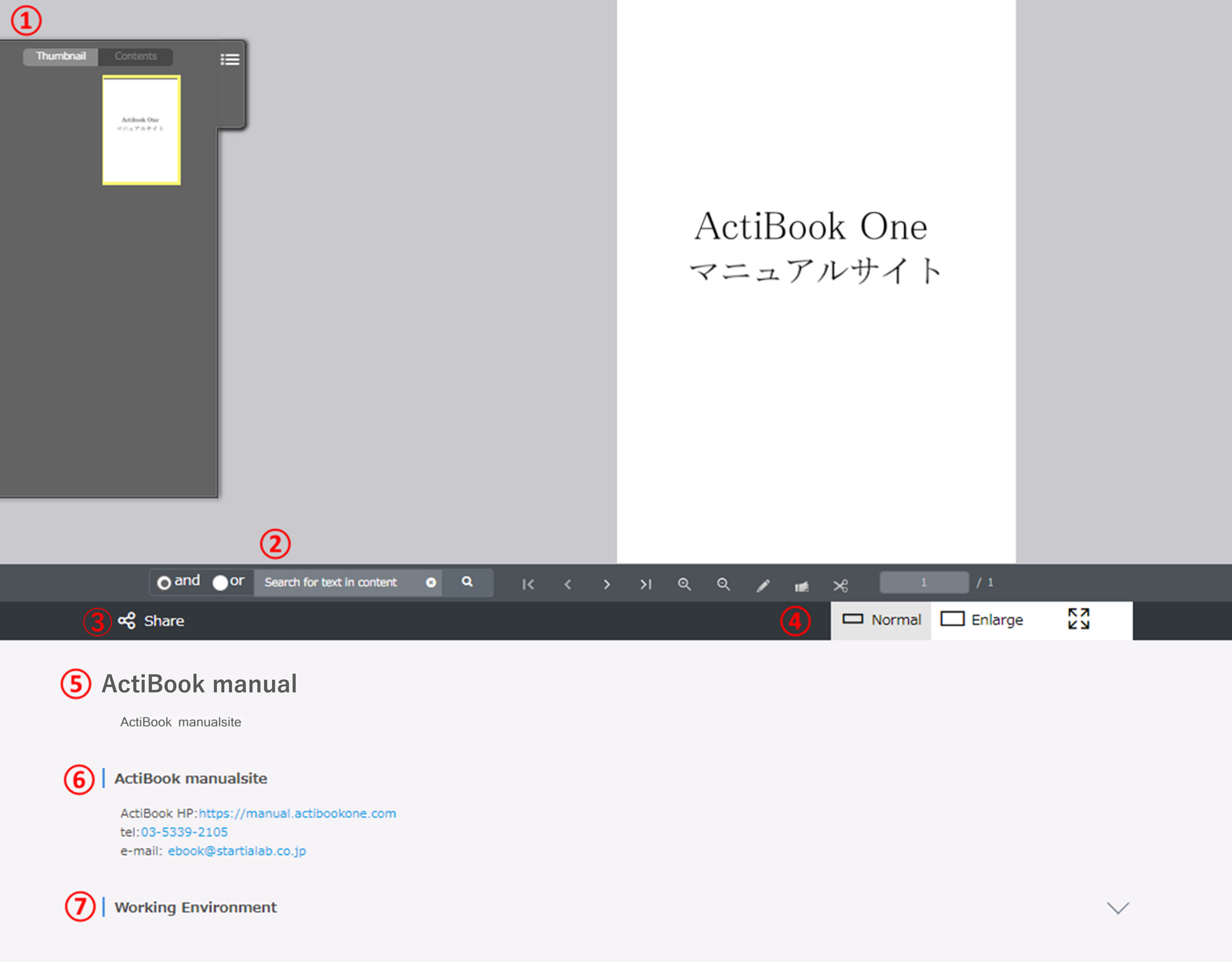Click the scissors clip tool
This screenshot has width=1232, height=962.
pyautogui.click(x=841, y=586)
